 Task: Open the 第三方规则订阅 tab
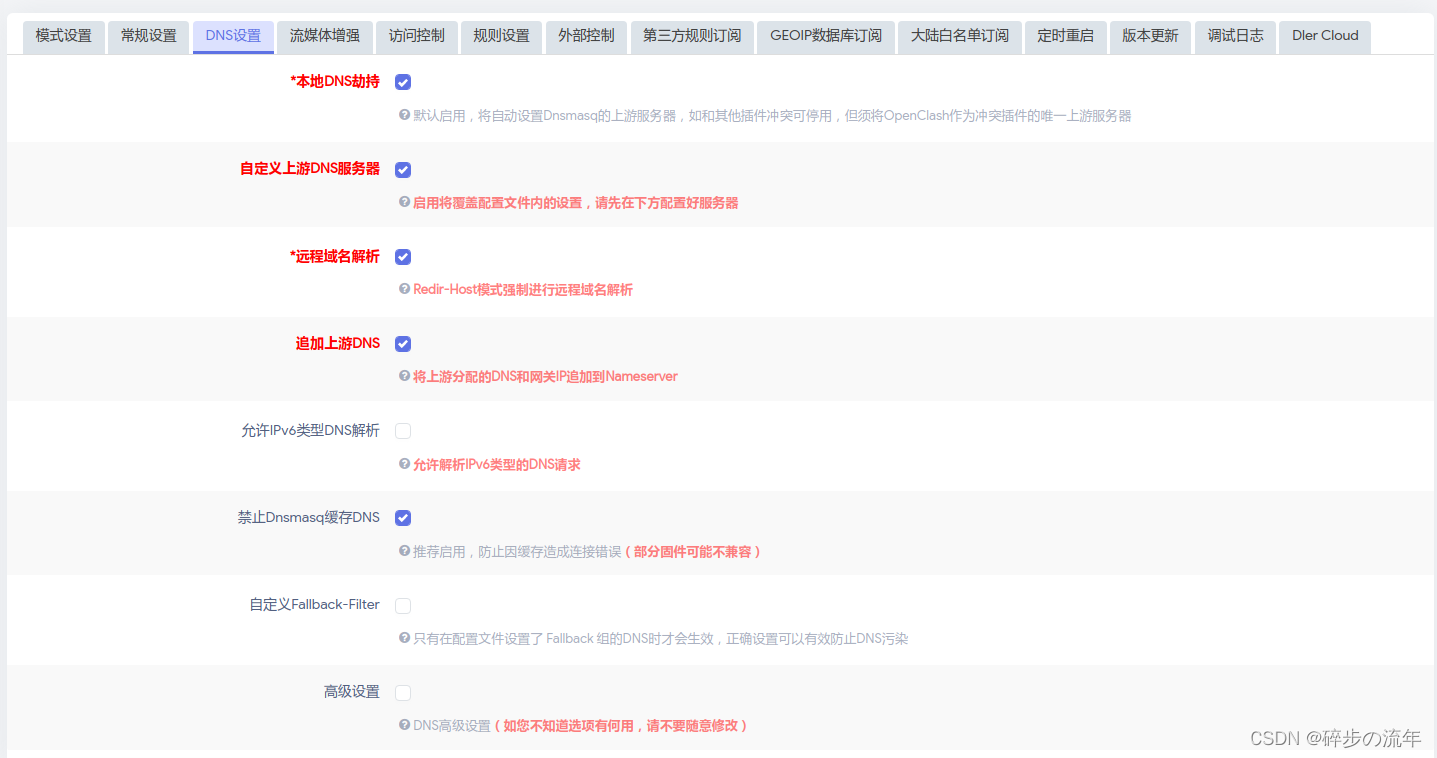point(692,36)
